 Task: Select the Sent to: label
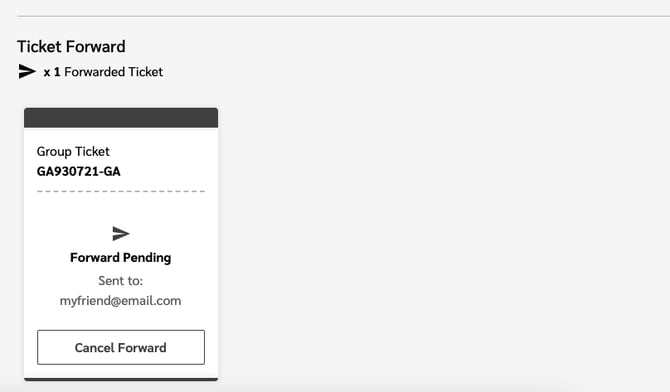120,280
